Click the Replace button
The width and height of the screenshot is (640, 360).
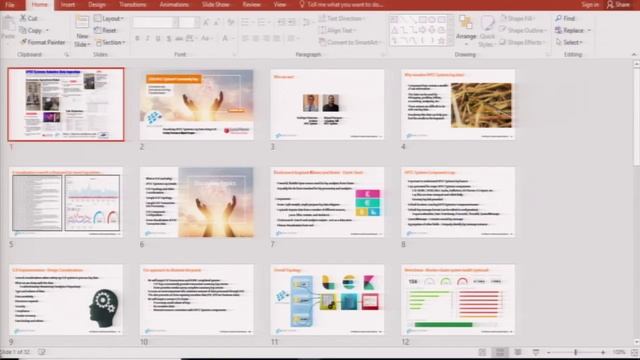pyautogui.click(x=569, y=31)
